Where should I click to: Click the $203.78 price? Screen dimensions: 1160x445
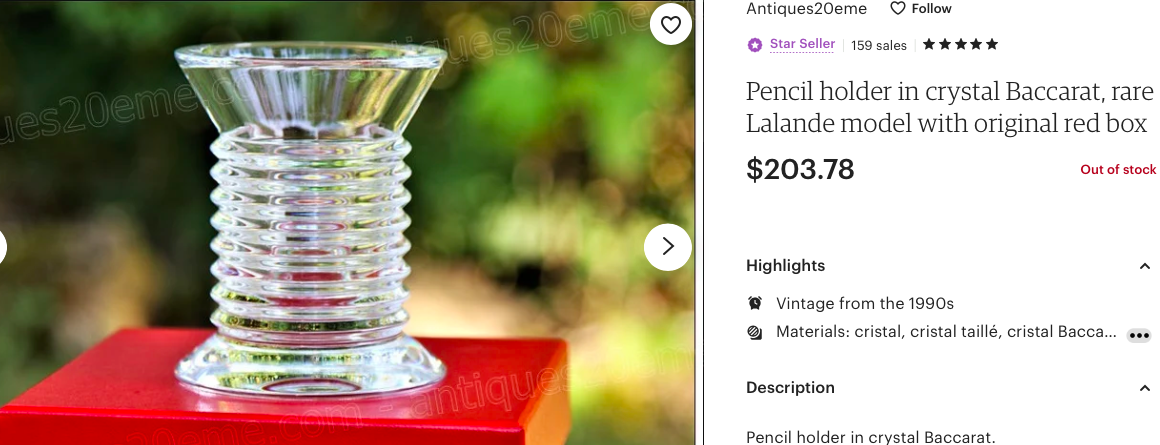click(x=800, y=169)
